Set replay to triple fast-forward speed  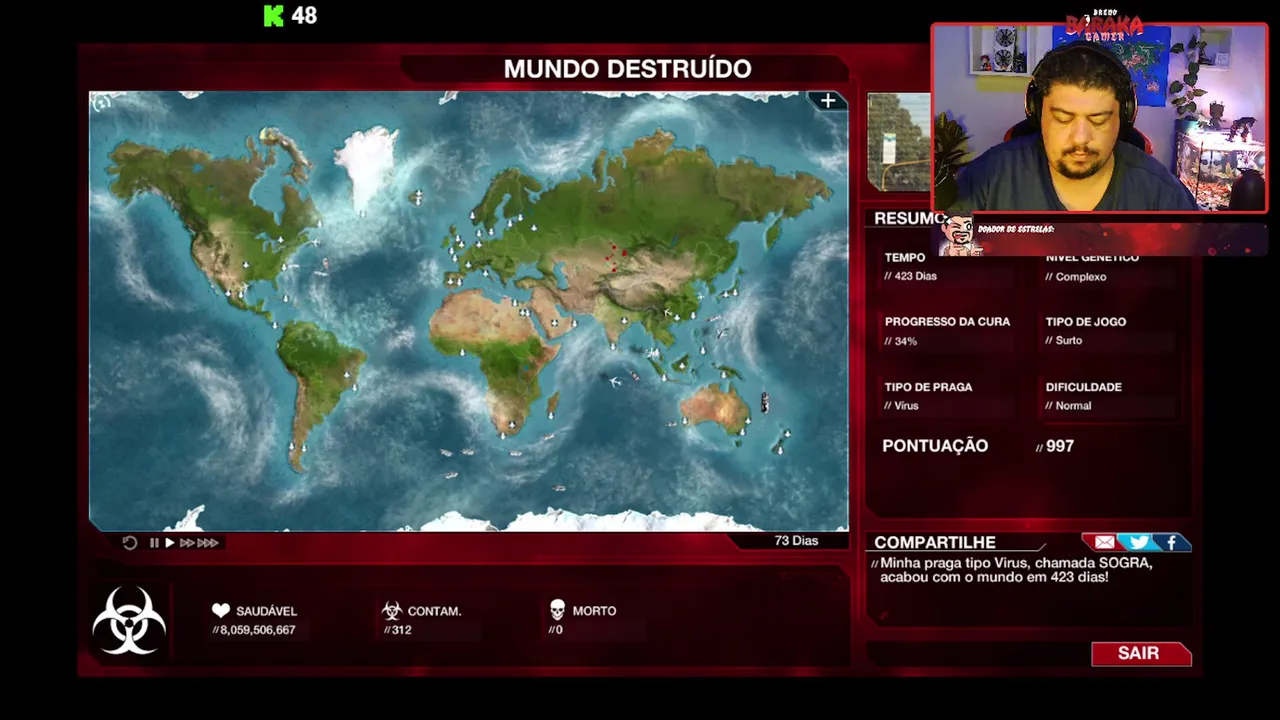tap(207, 543)
